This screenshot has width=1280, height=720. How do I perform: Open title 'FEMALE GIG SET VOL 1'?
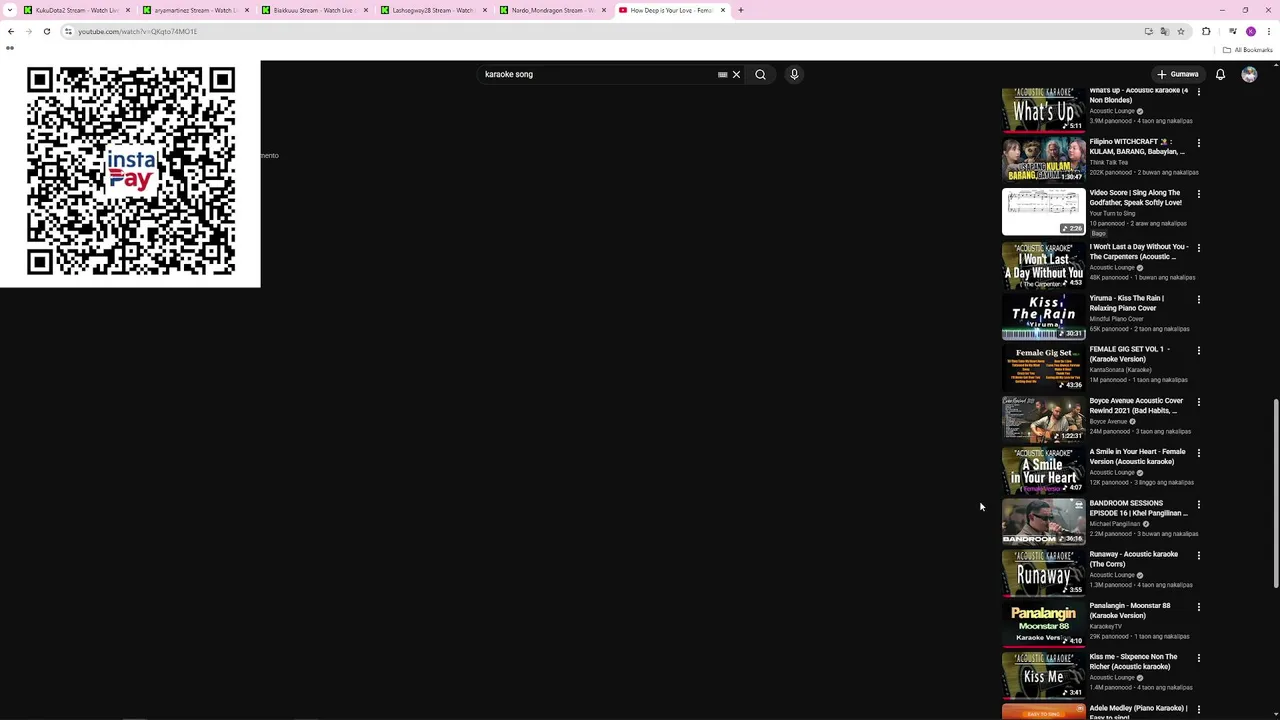point(1129,354)
